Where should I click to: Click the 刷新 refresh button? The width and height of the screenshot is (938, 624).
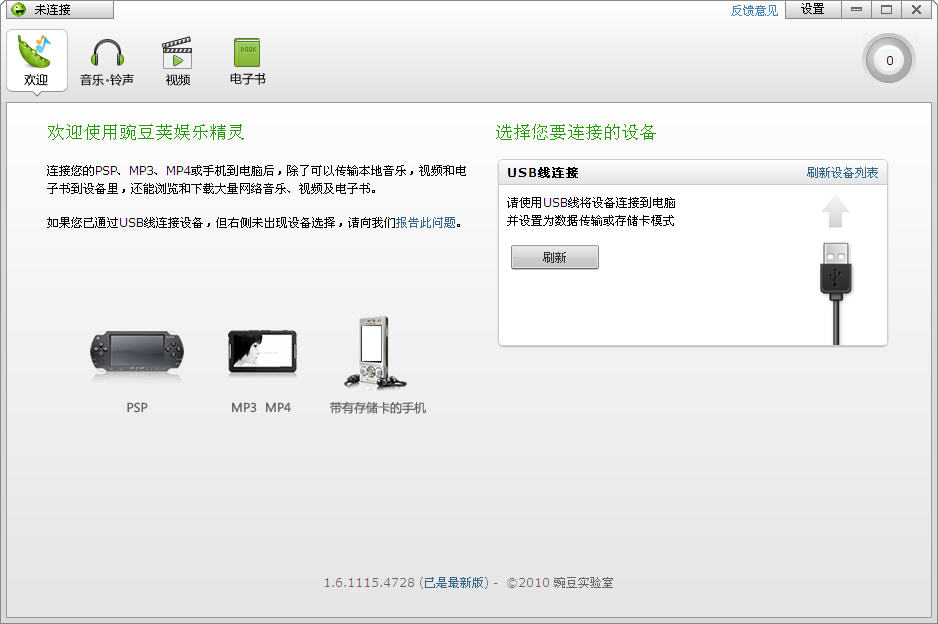(x=555, y=257)
